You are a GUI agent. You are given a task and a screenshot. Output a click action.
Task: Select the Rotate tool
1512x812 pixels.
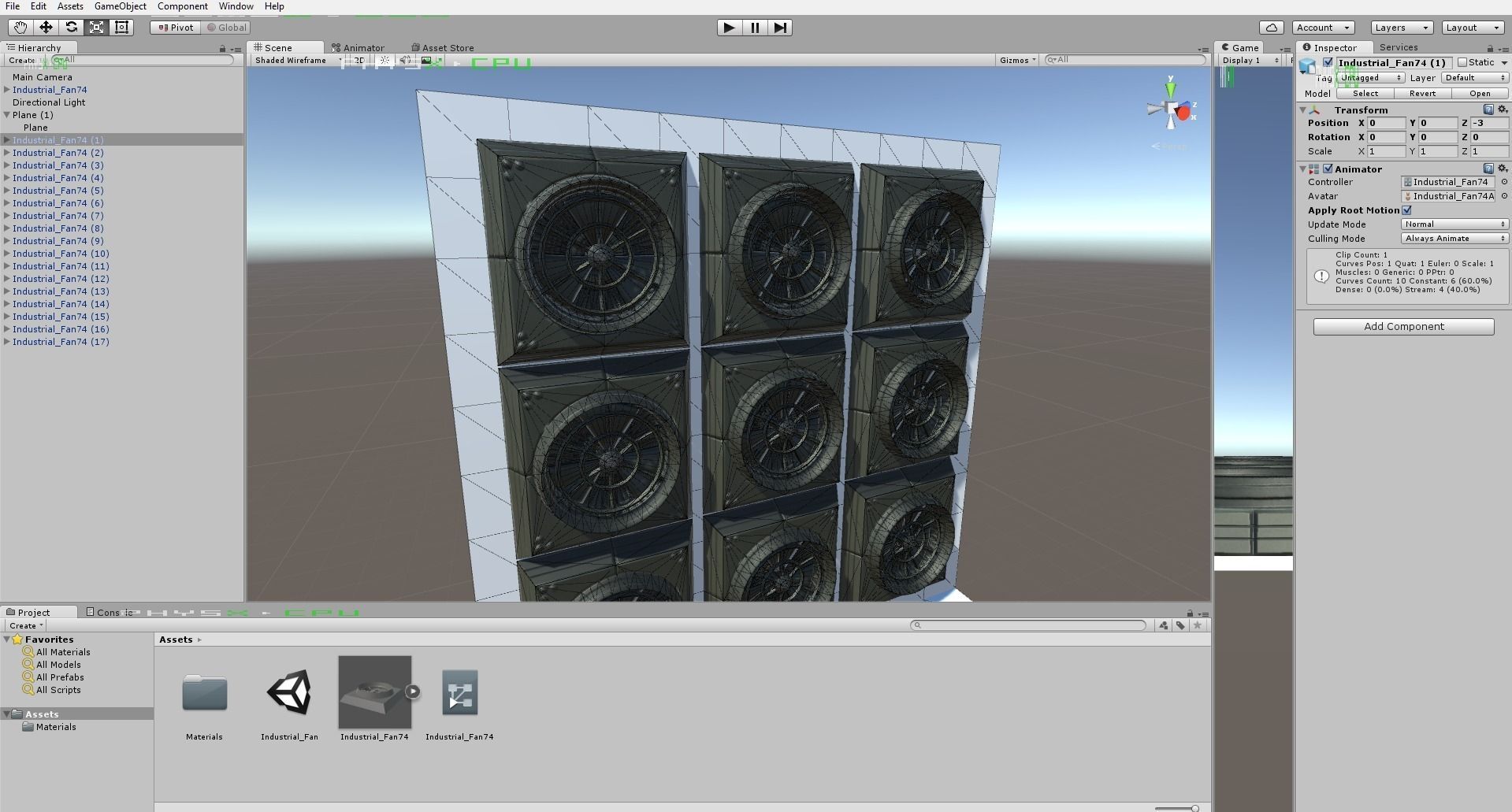[71, 27]
